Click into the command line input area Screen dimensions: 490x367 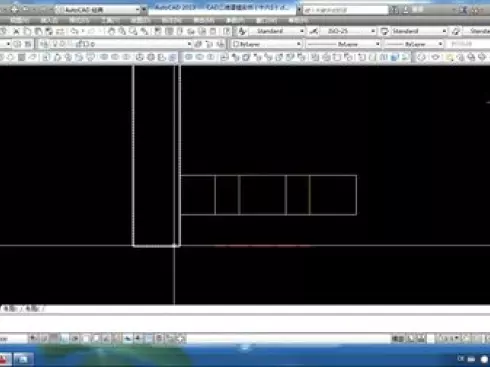coord(245,322)
